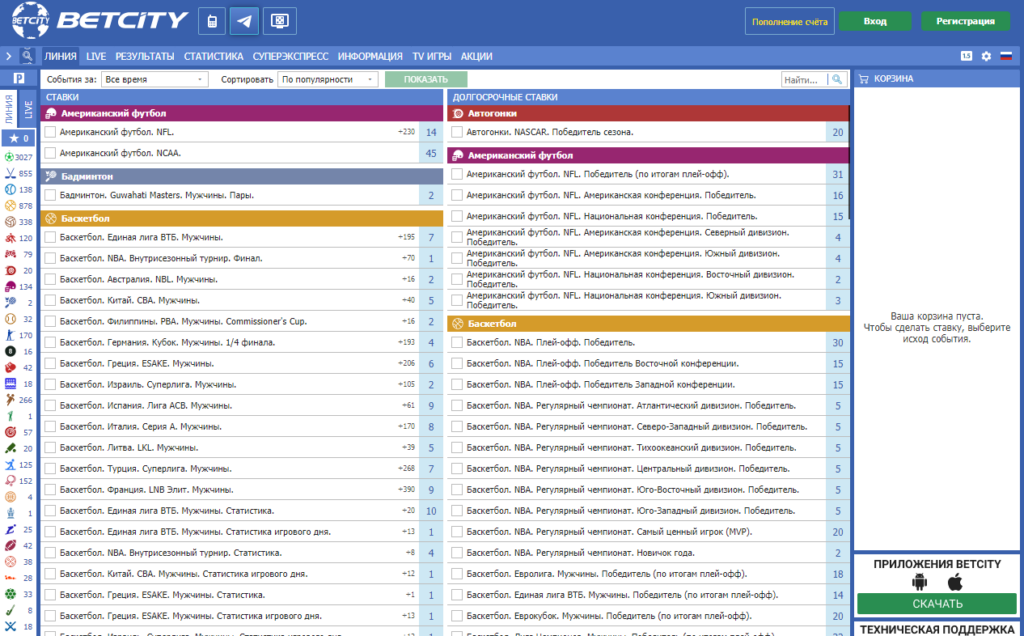Image resolution: width=1024 pixels, height=636 pixels.
Task: Open the Telegram channel icon
Action: (x=244, y=21)
